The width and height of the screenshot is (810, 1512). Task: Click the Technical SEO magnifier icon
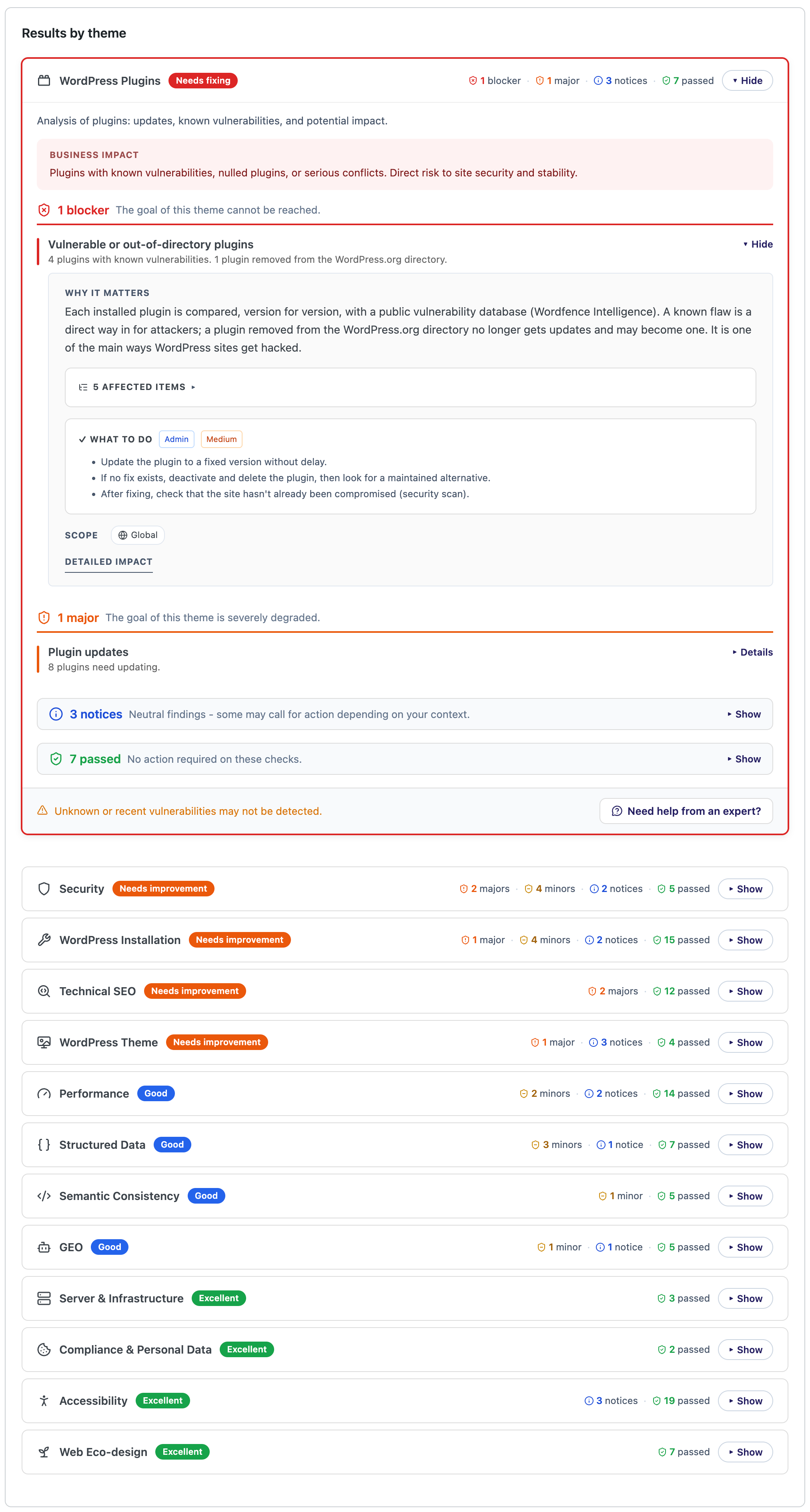click(44, 991)
